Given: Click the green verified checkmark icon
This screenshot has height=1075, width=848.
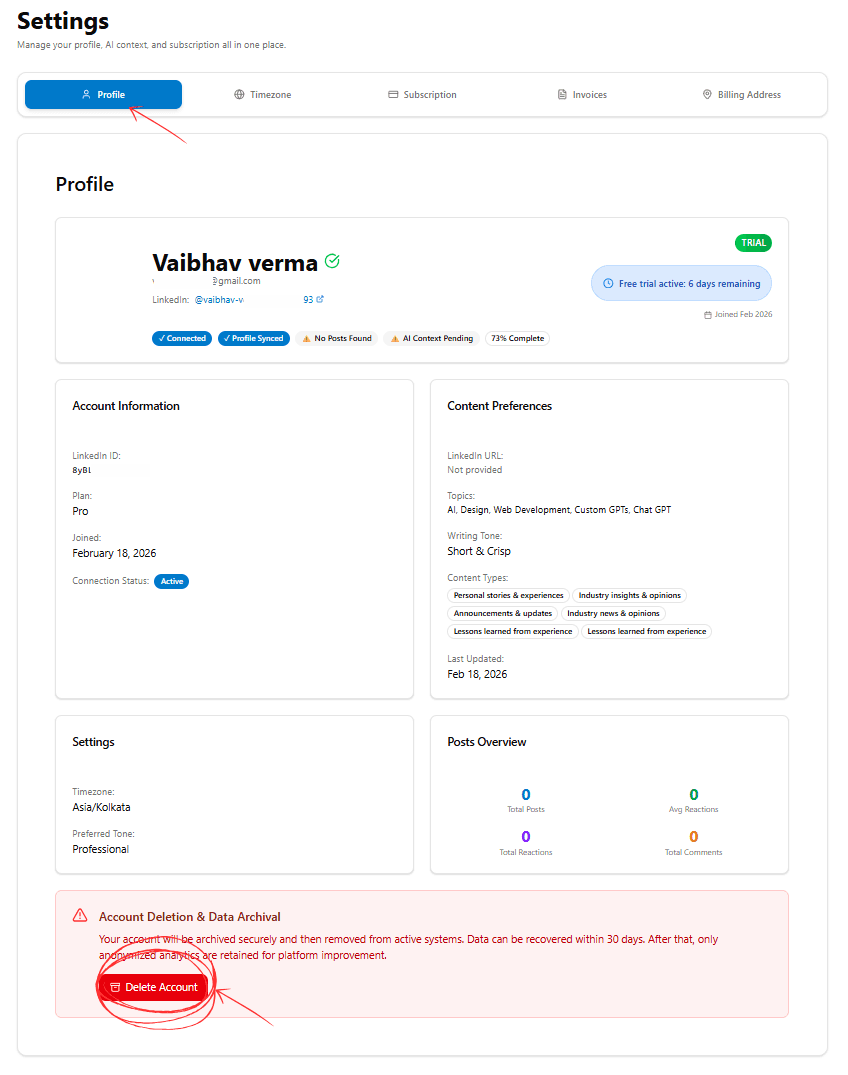Looking at the screenshot, I should coord(333,261).
